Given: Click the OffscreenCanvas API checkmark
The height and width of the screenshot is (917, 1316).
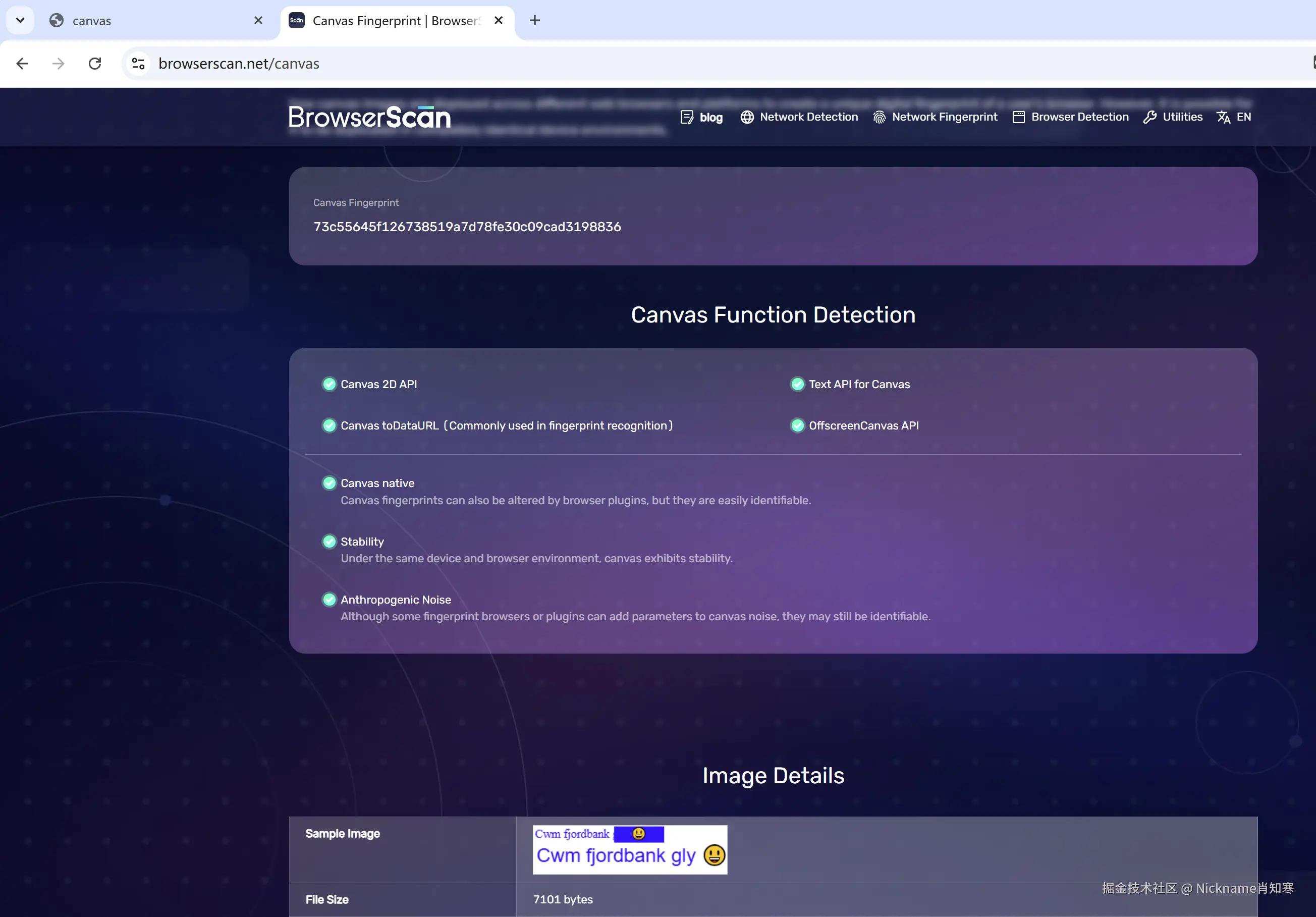Looking at the screenshot, I should (x=797, y=425).
